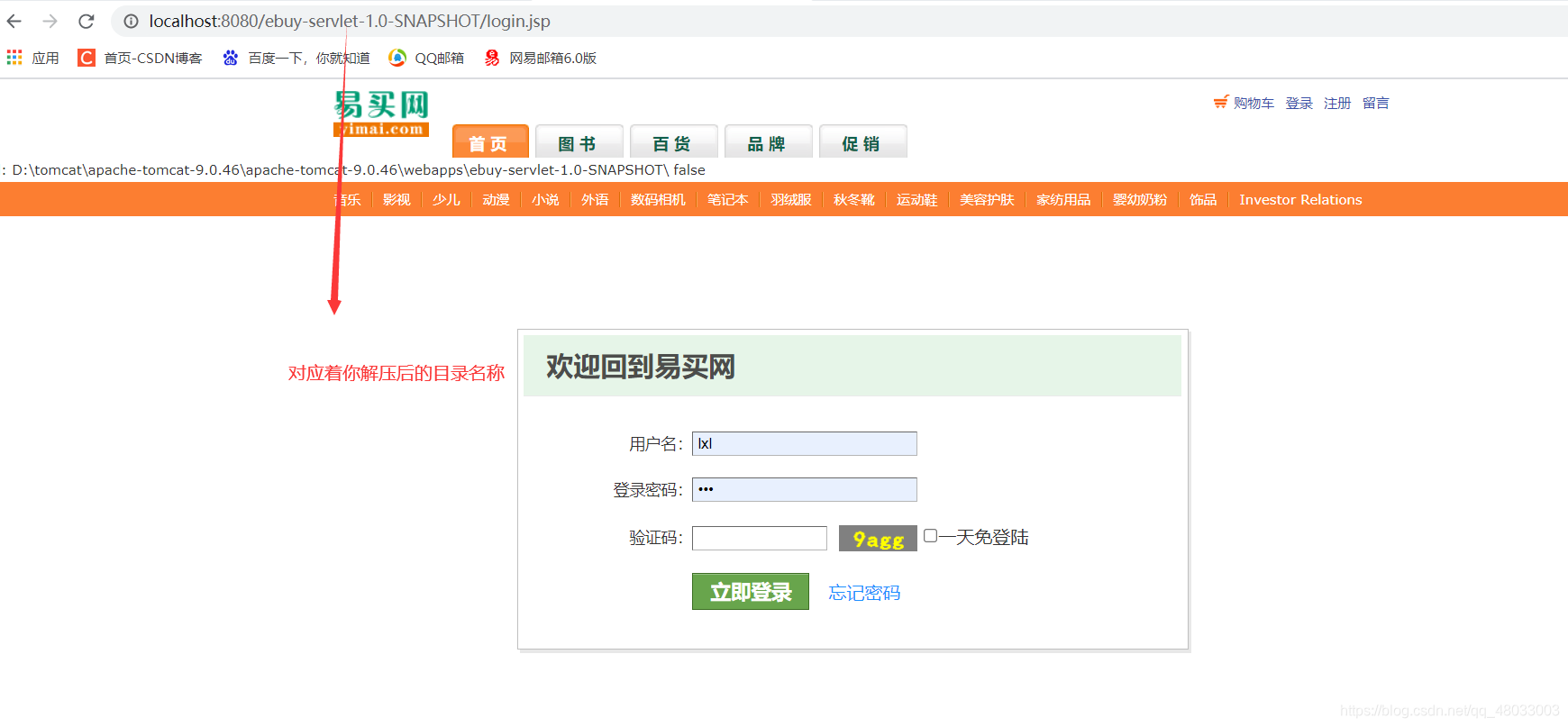
Task: Click the 立即登录 button
Action: click(x=751, y=592)
